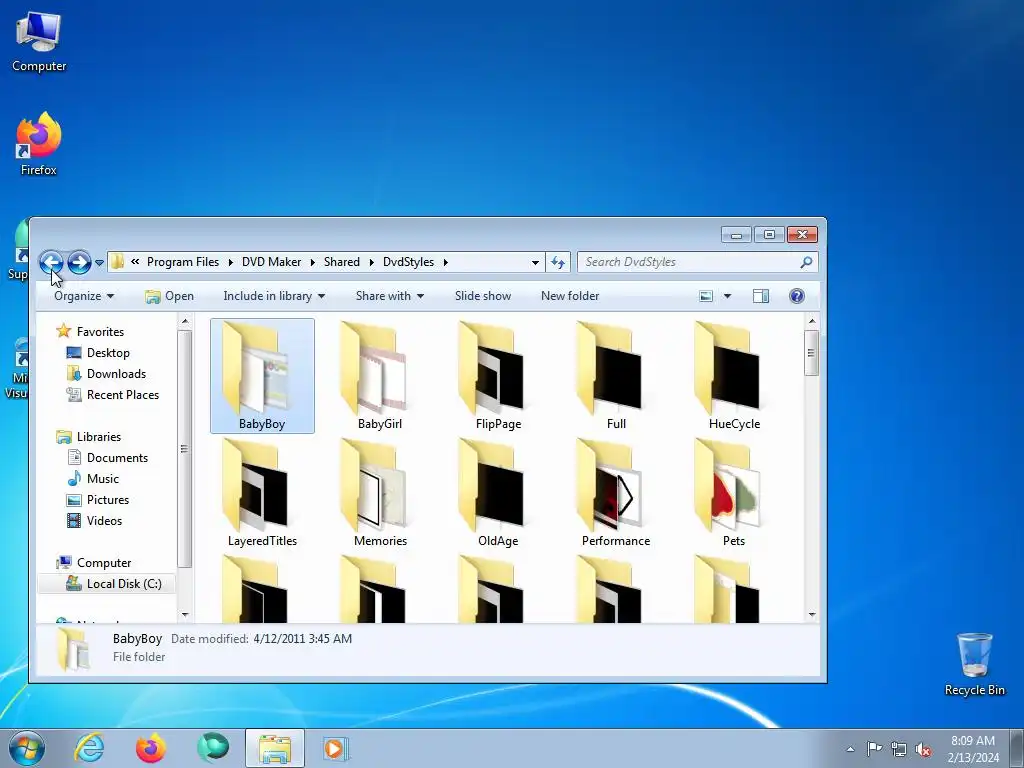Select Computer in navigation pane
The height and width of the screenshot is (768, 1024).
coord(103,563)
